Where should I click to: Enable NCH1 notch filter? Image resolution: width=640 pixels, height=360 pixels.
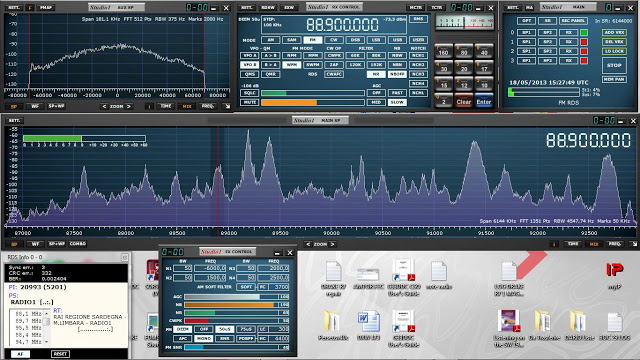coord(418,56)
